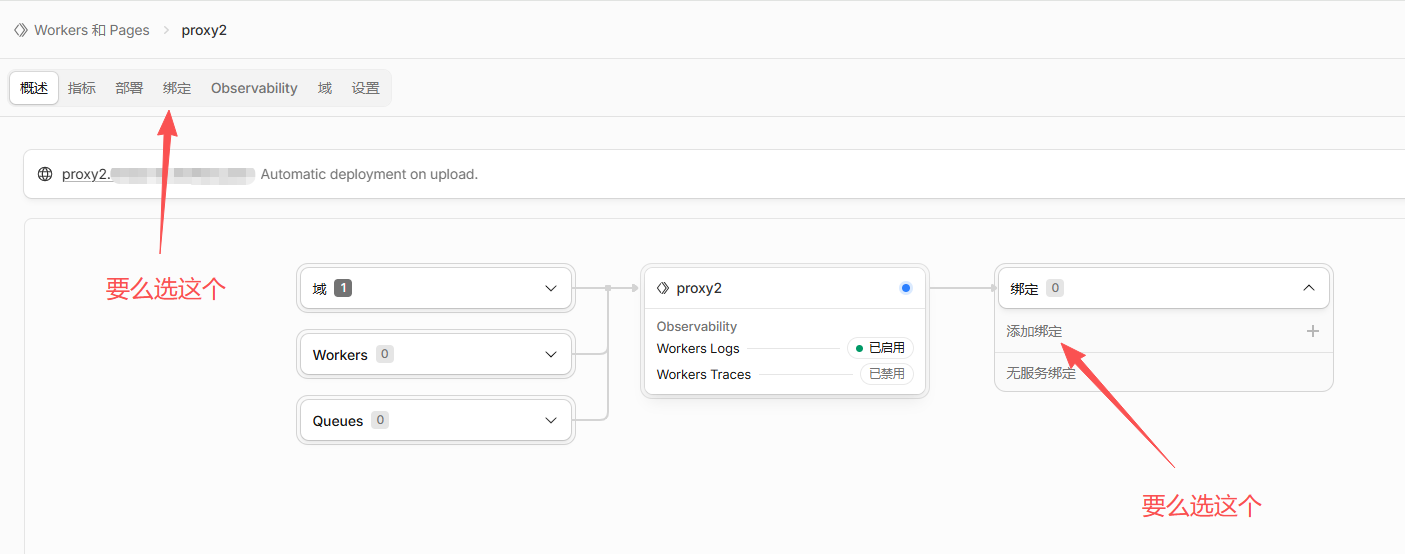
Task: Click the code icon on proxy2 card
Action: pyautogui.click(x=663, y=288)
